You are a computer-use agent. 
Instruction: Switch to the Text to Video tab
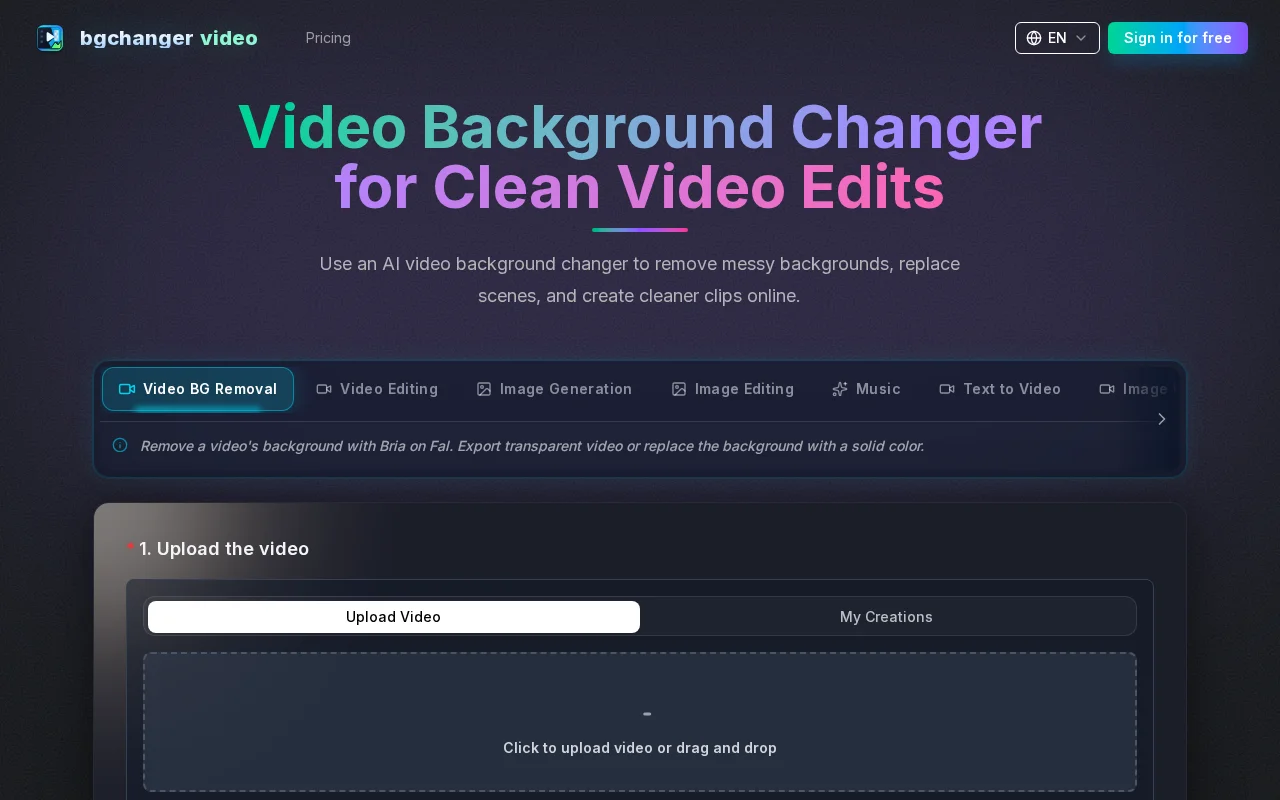pyautogui.click(x=1000, y=389)
